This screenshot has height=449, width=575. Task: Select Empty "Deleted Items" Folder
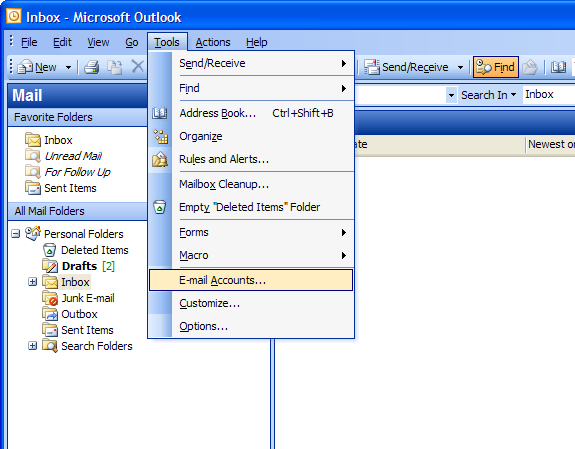pos(251,207)
